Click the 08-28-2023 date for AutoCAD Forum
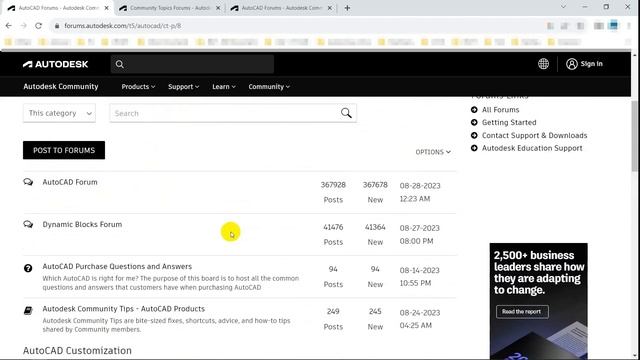This screenshot has width=640, height=360. (420, 186)
